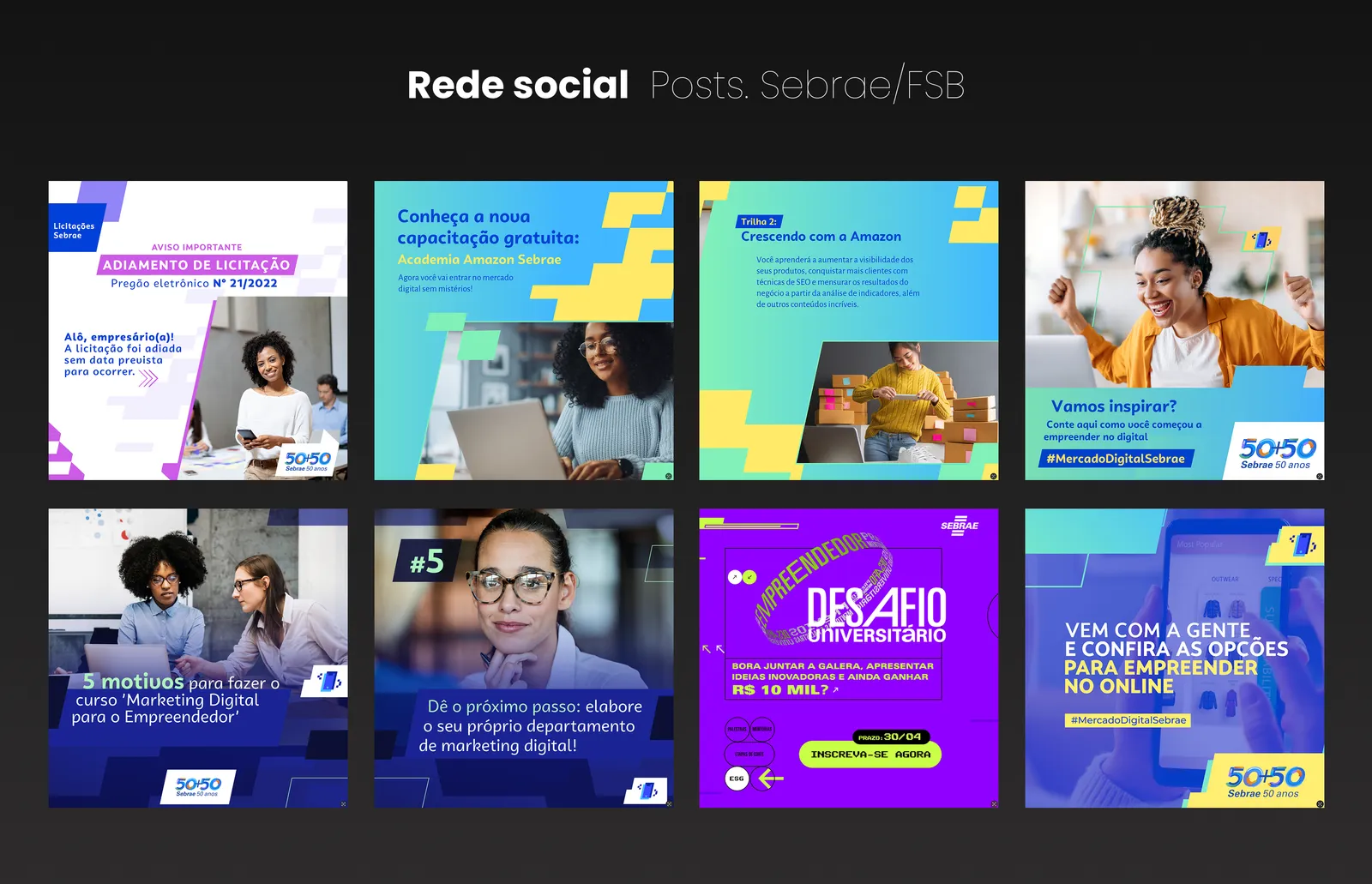The image size is (1372, 884).
Task: Open the cheering woman photo on the Vamos inspirar post
Action: [1175, 285]
